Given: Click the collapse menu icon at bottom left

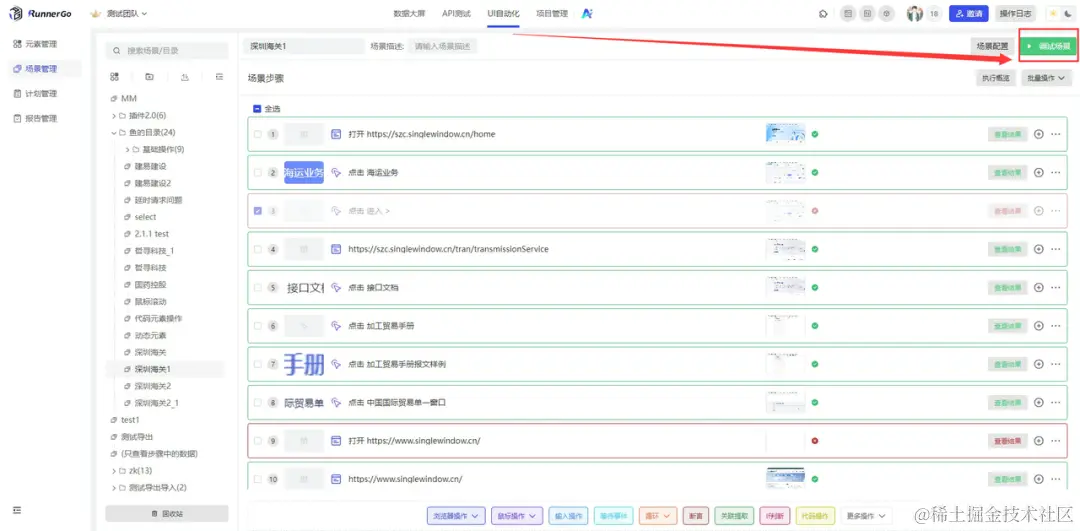Looking at the screenshot, I should point(17,510).
